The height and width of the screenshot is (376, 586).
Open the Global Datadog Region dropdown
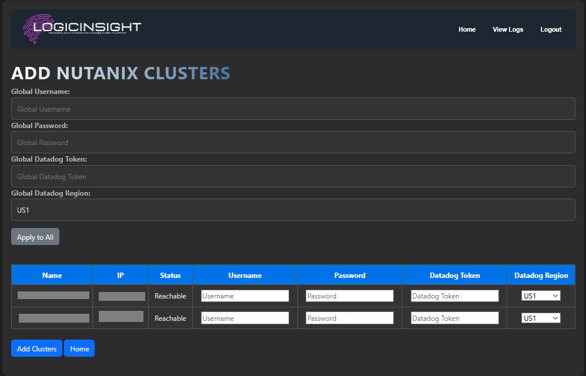[x=293, y=210]
